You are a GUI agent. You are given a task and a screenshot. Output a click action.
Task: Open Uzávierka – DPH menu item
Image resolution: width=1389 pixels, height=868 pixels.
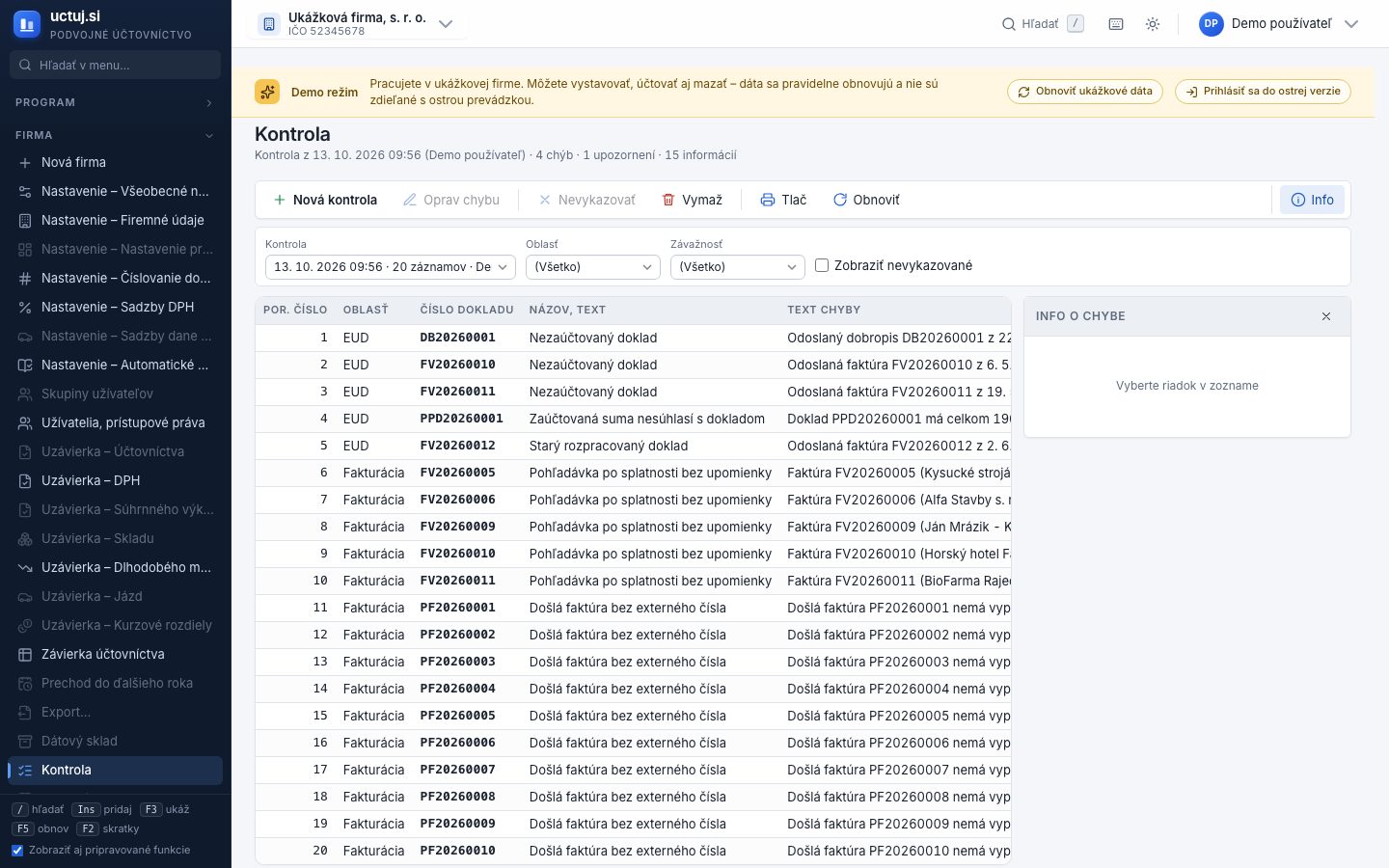point(115,480)
